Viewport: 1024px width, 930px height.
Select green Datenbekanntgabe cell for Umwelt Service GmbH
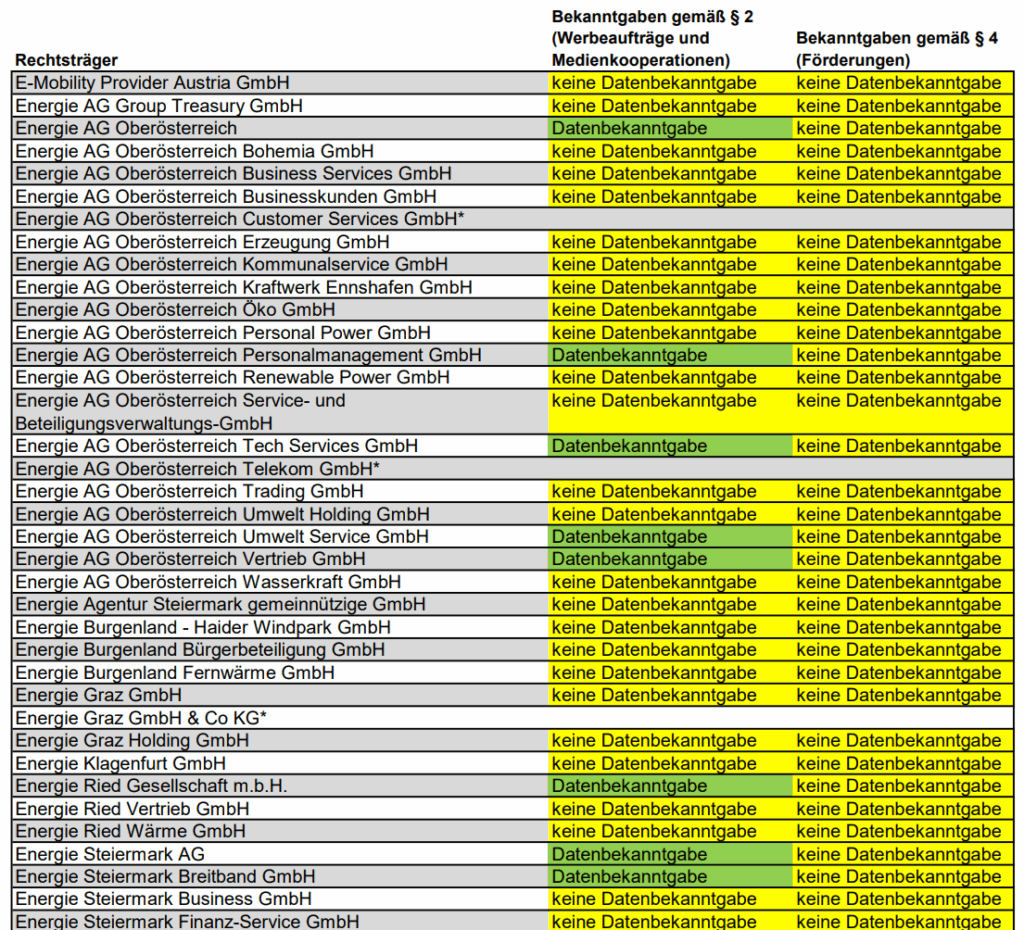click(x=670, y=537)
